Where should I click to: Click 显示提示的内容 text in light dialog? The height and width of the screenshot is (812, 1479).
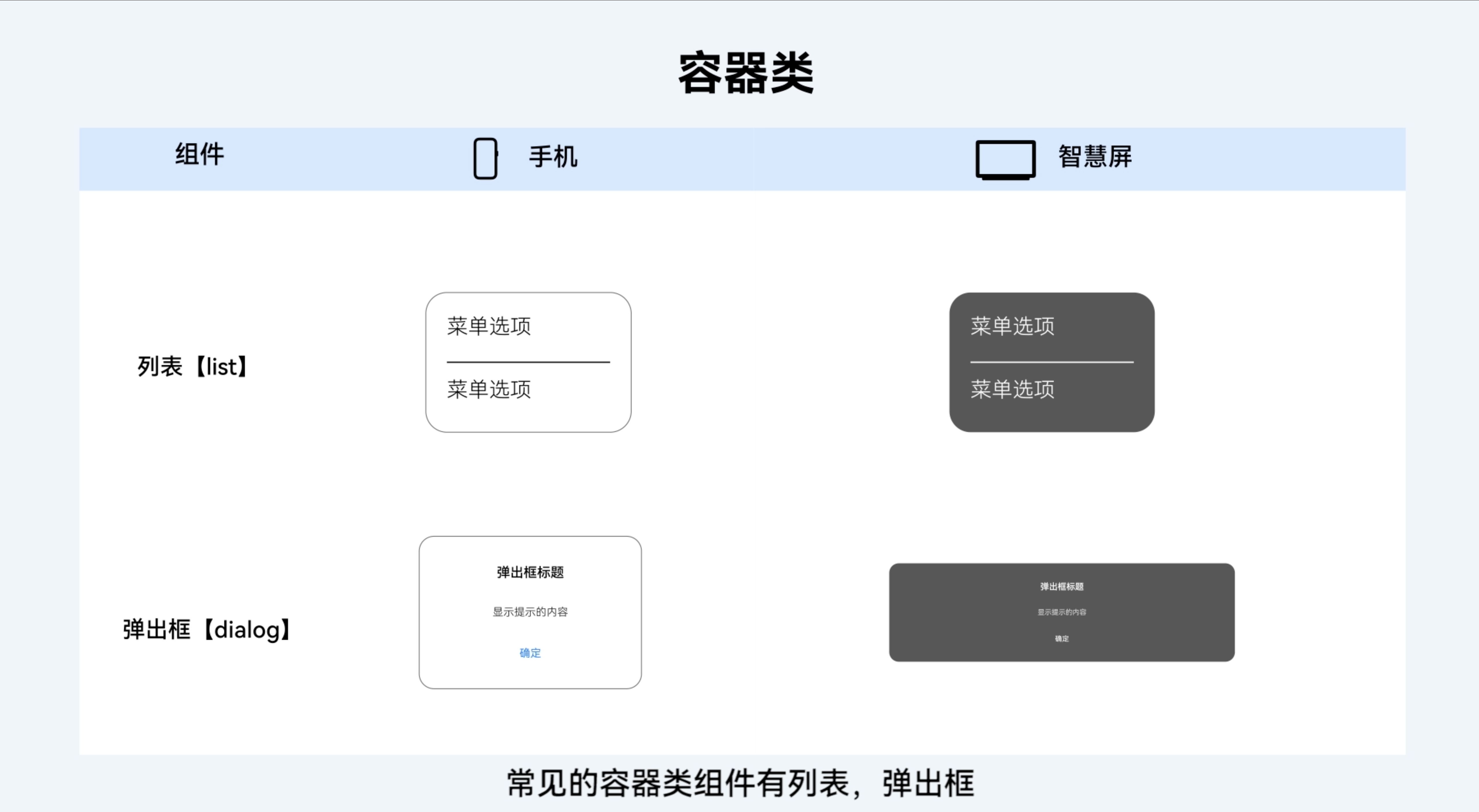pyautogui.click(x=530, y=612)
